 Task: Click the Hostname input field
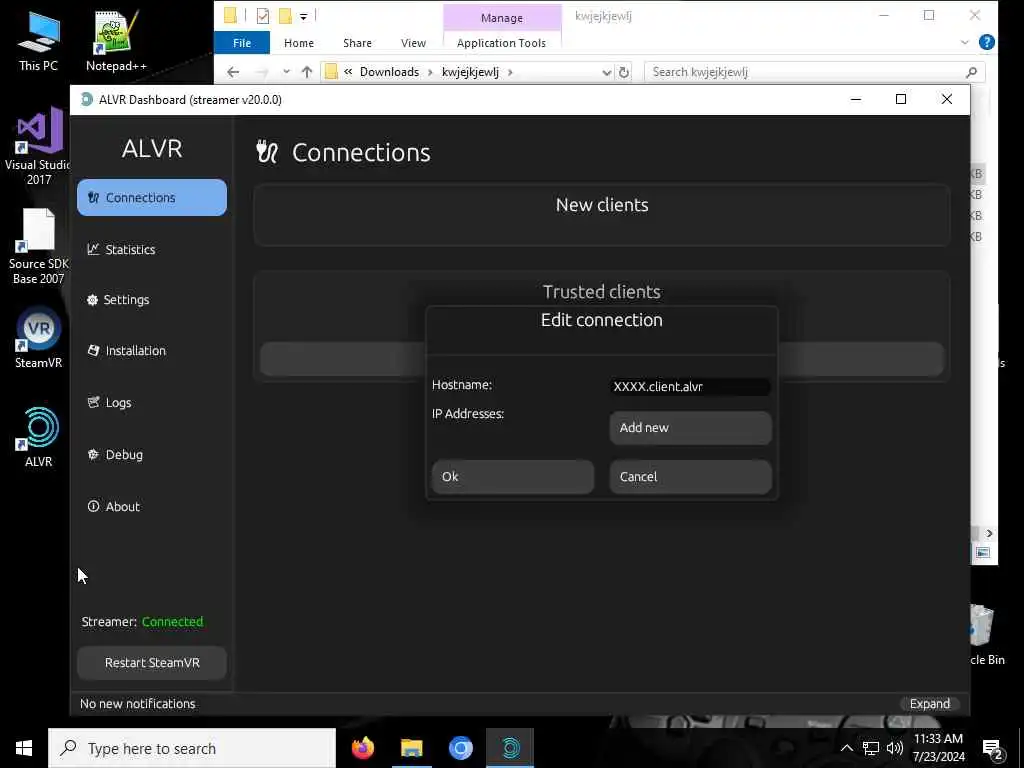tap(690, 386)
